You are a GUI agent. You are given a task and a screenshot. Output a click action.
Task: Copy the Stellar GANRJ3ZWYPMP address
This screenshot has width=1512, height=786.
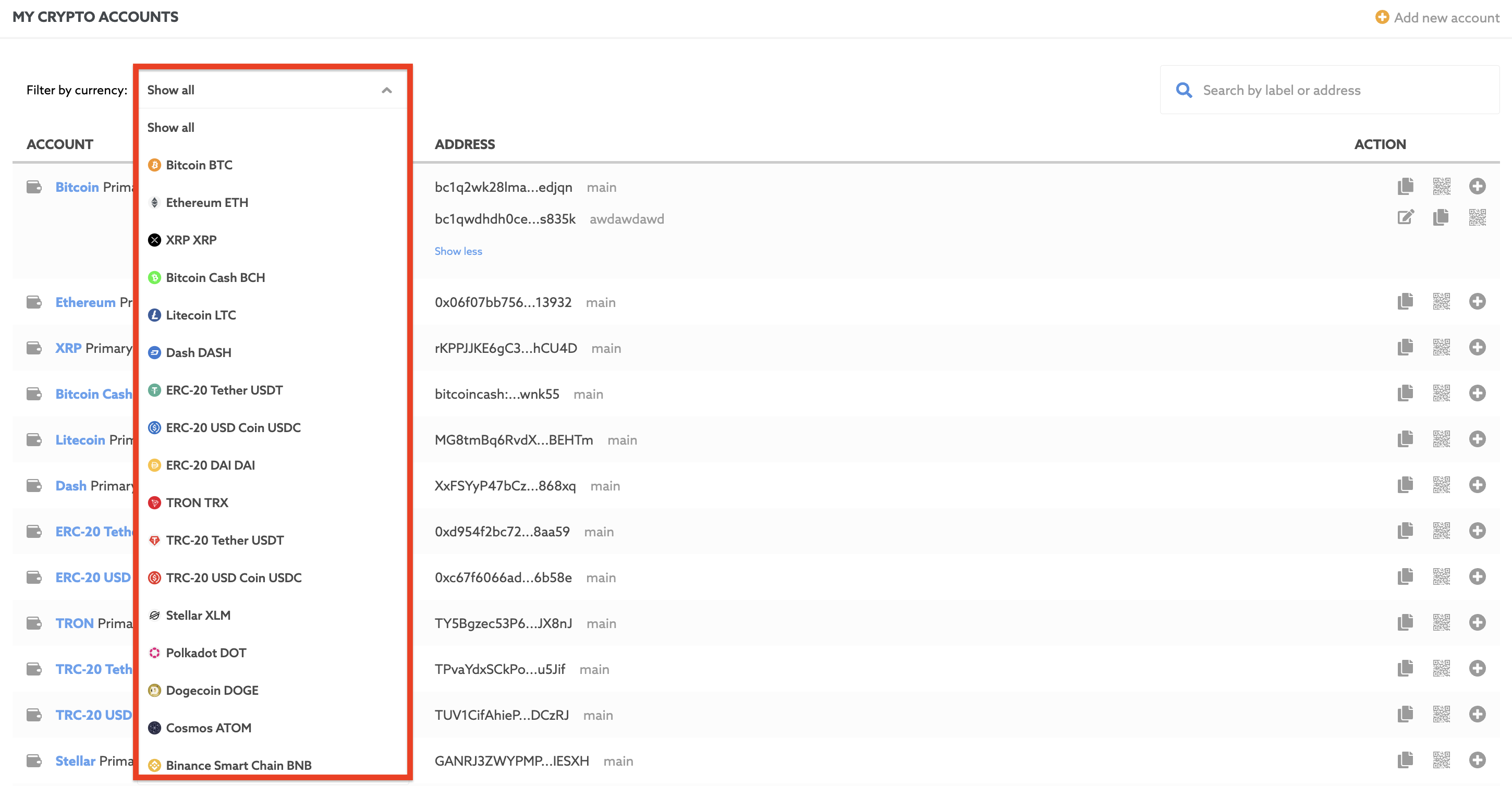1405,760
